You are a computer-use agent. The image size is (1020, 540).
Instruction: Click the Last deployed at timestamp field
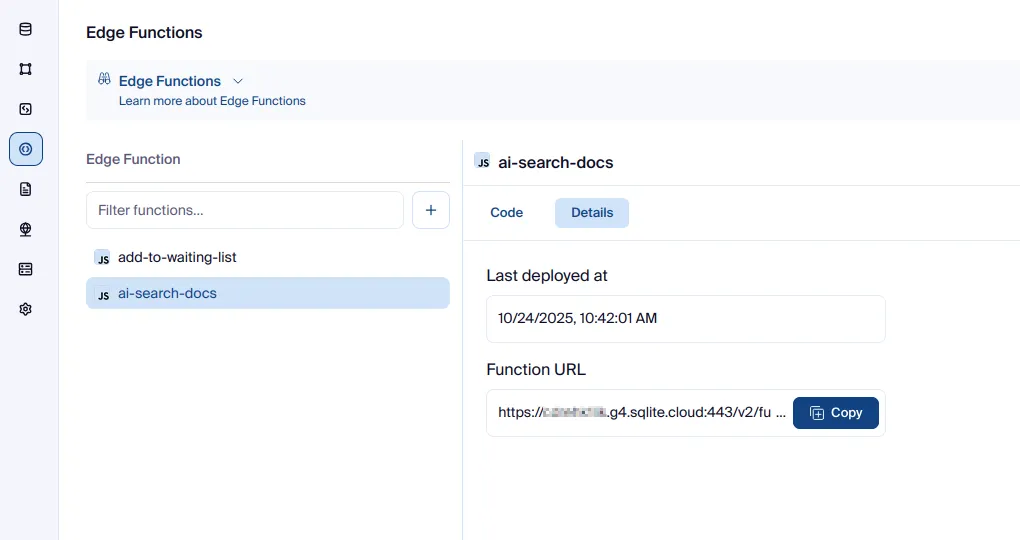coord(685,319)
